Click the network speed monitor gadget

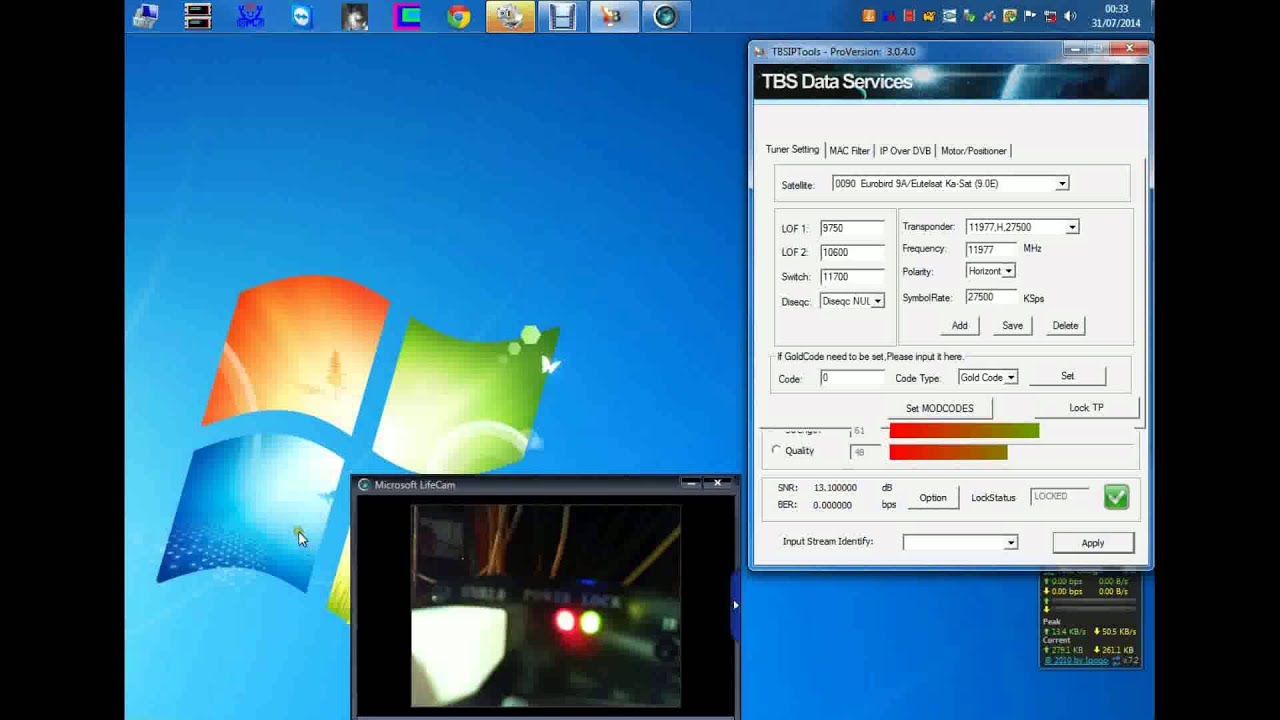point(1091,620)
